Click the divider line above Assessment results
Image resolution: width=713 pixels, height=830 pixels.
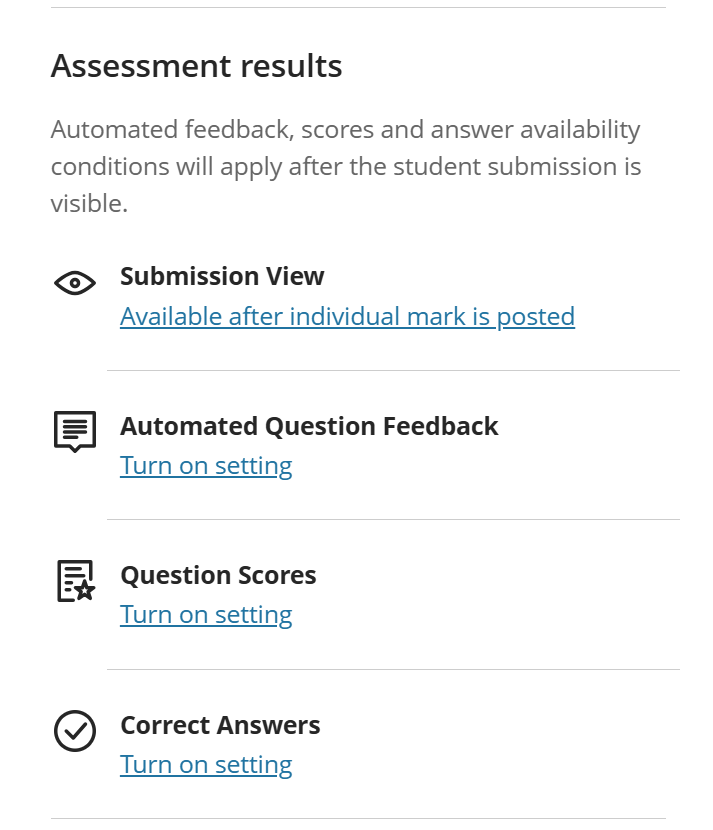click(x=357, y=8)
